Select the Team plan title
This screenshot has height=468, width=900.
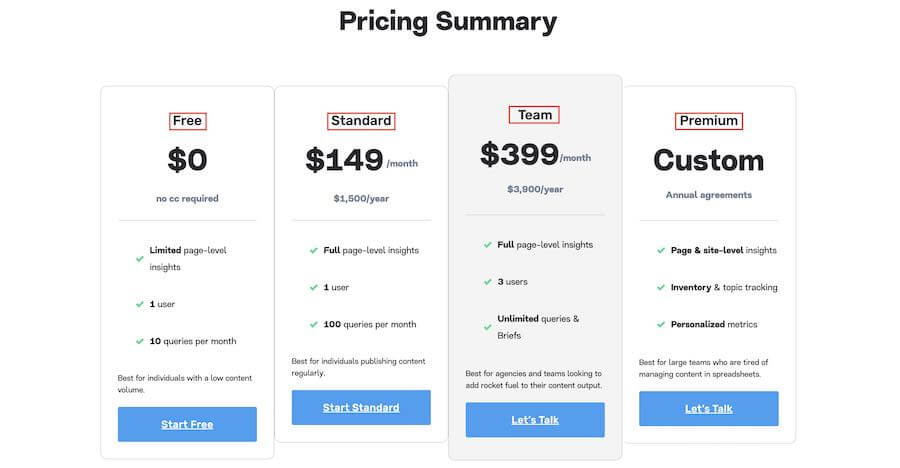[x=534, y=115]
